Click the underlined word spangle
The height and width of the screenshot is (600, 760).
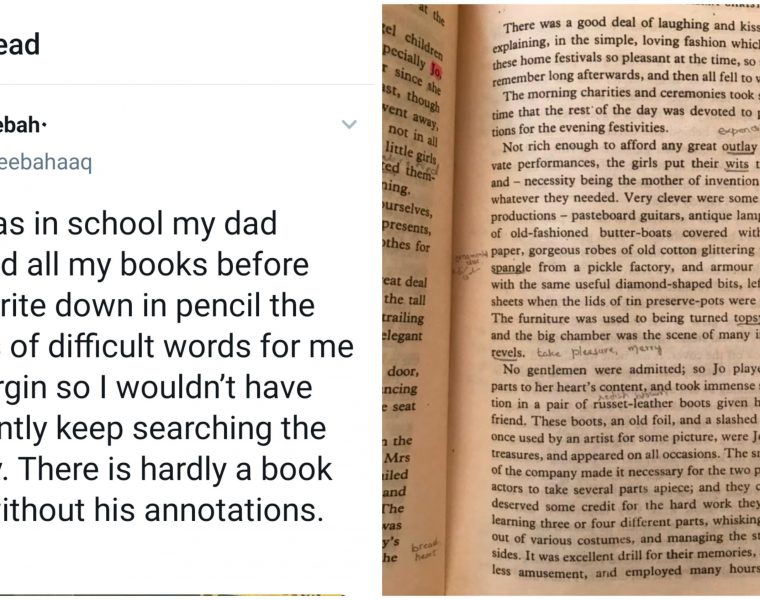(517, 269)
